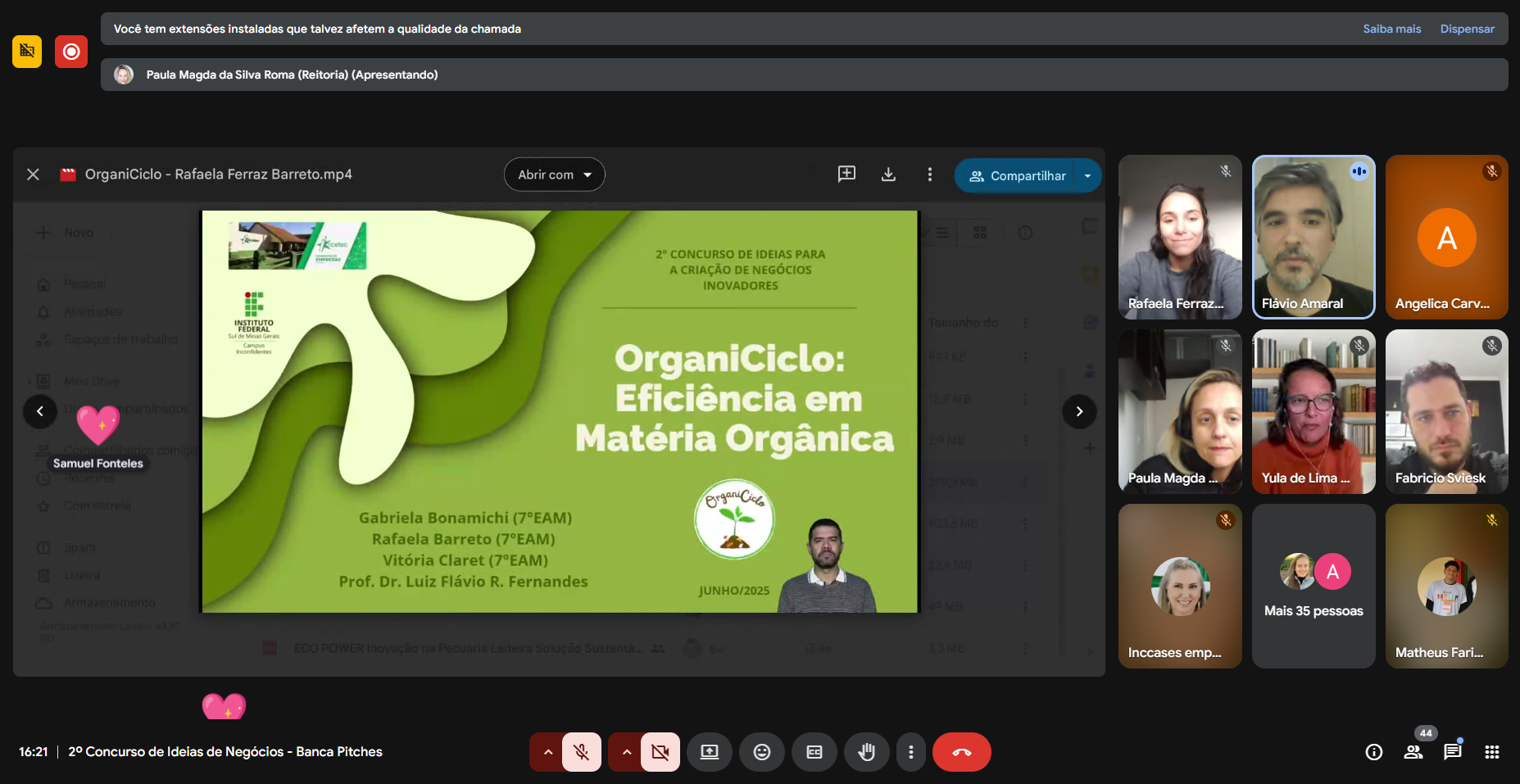The image size is (1520, 784).
Task: Open the participants list icon
Action: (1413, 752)
